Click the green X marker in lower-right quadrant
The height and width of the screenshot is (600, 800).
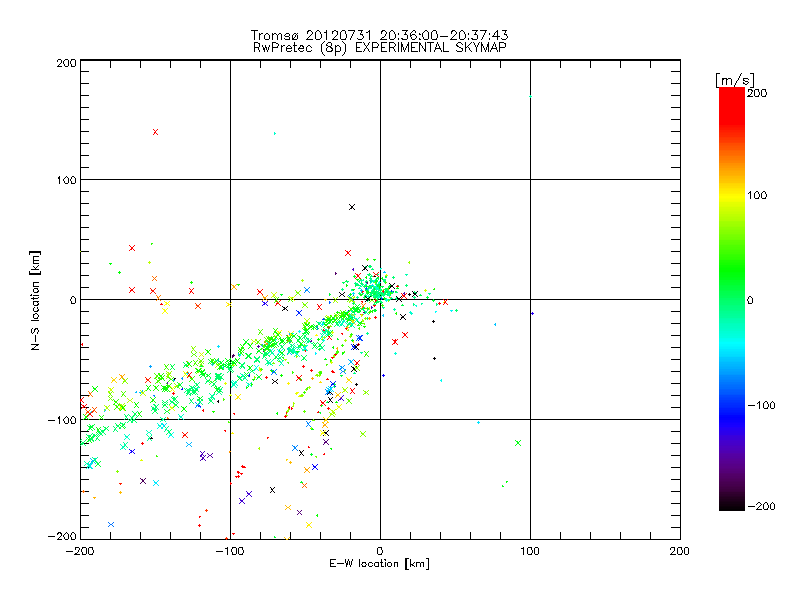point(518,442)
